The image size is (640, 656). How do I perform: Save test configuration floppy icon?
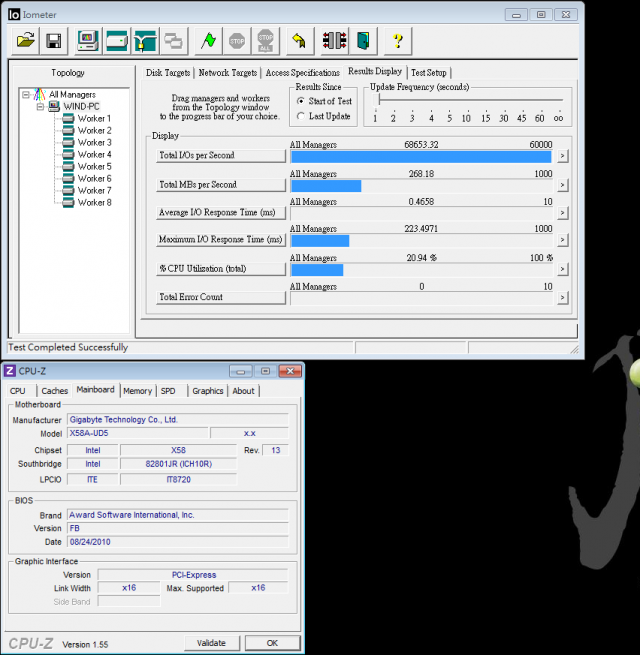pyautogui.click(x=54, y=41)
